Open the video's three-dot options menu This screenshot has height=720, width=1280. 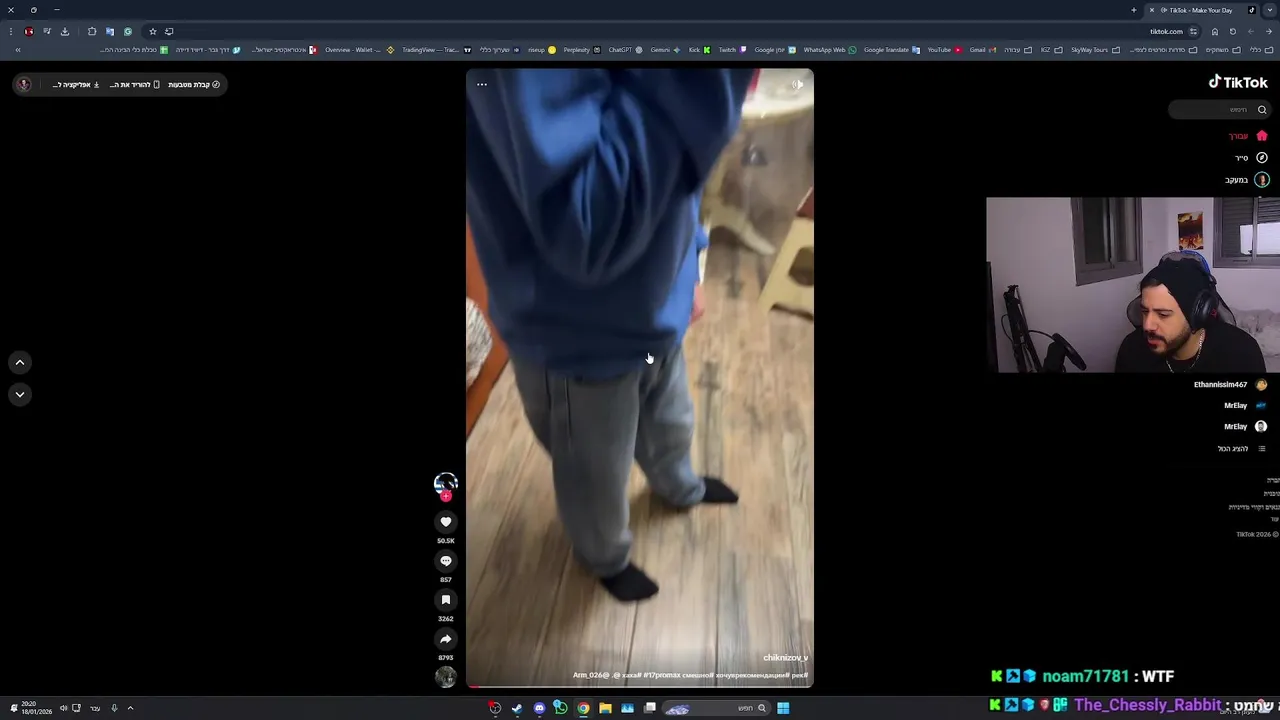coord(482,85)
